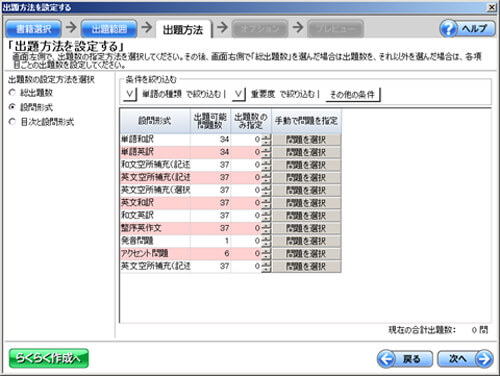The image size is (500, 376).
Task: Click 問題を選択 for 単語和訳 row
Action: (x=306, y=140)
